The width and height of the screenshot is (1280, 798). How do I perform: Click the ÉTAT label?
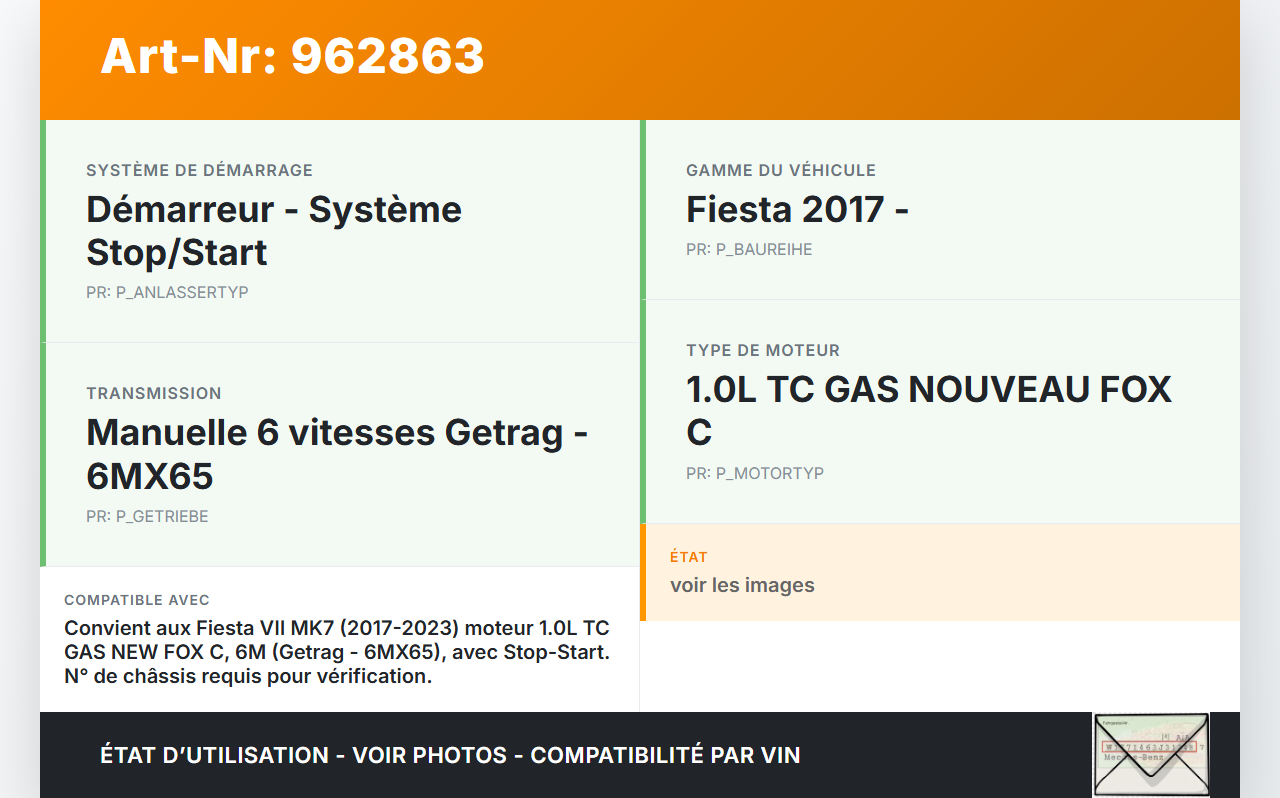[688, 557]
